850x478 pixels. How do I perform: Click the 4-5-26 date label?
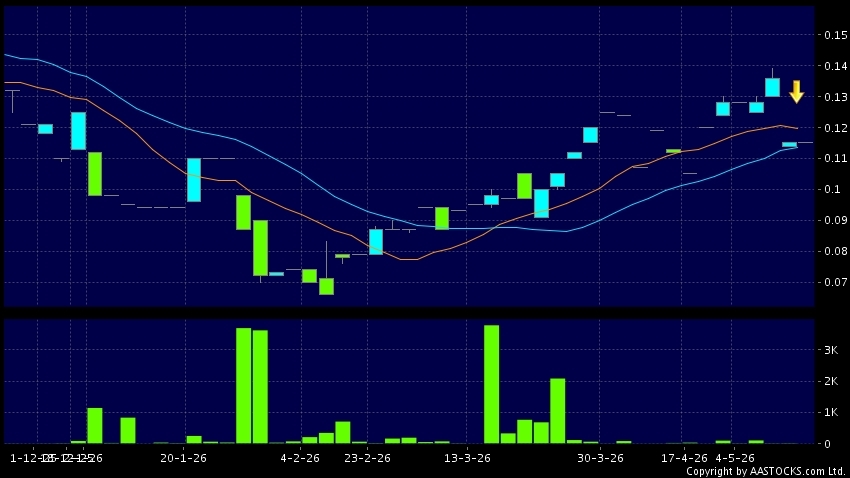tap(735, 458)
